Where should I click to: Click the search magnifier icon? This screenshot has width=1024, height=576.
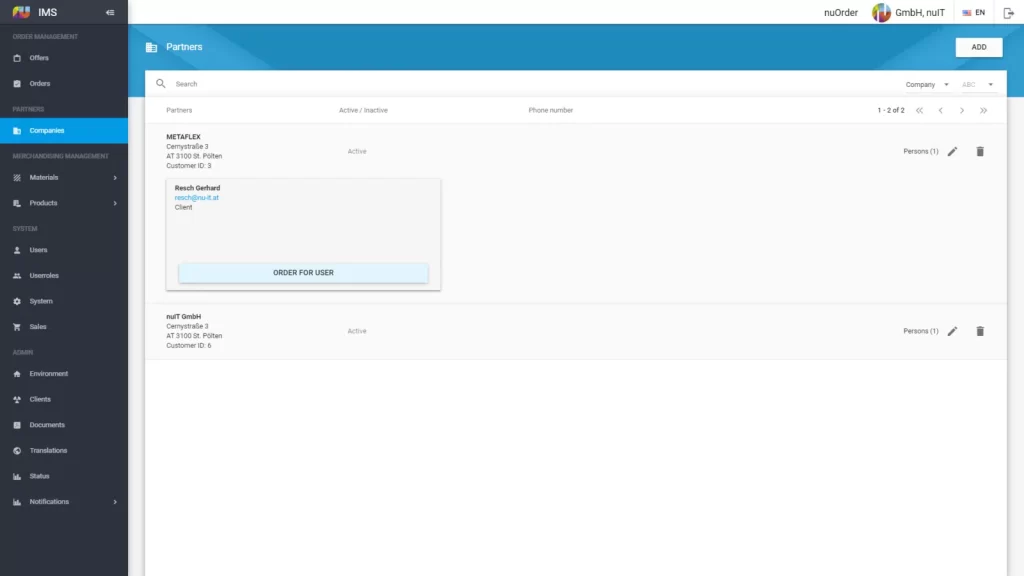pos(161,84)
